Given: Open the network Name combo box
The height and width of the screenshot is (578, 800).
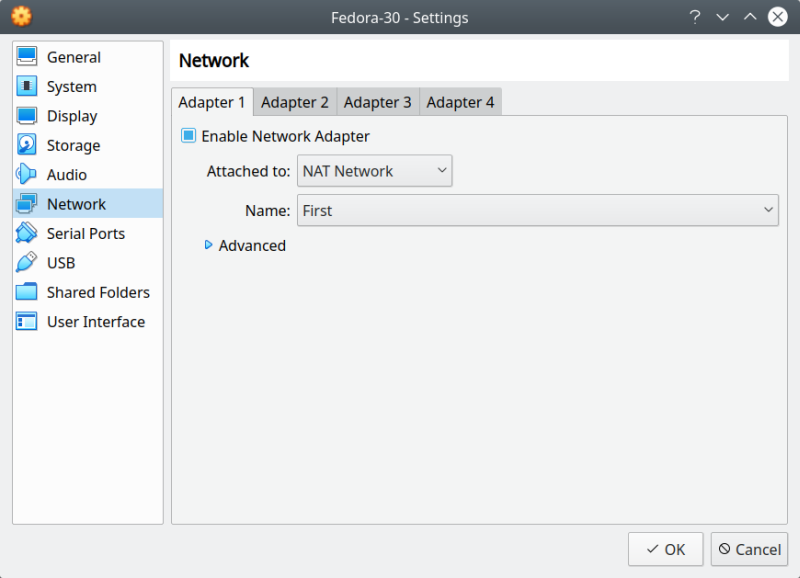Looking at the screenshot, I should [x=538, y=210].
